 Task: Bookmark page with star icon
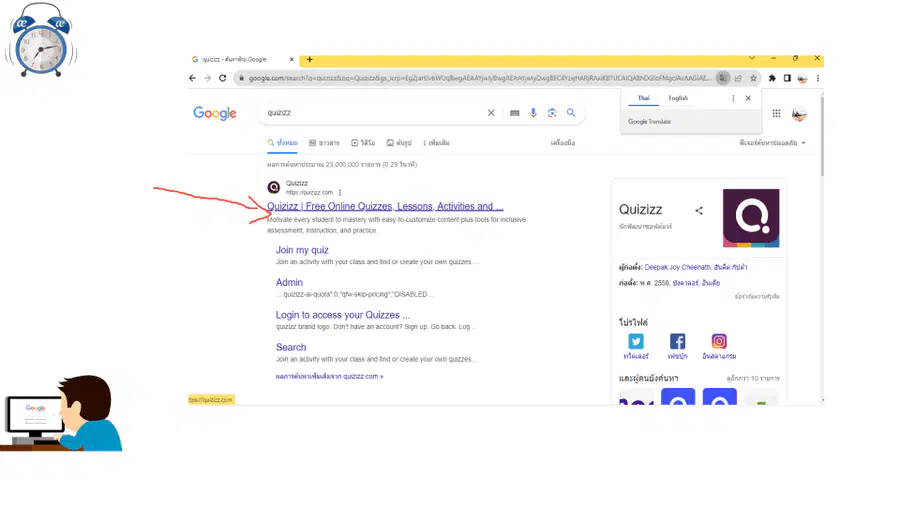753,78
